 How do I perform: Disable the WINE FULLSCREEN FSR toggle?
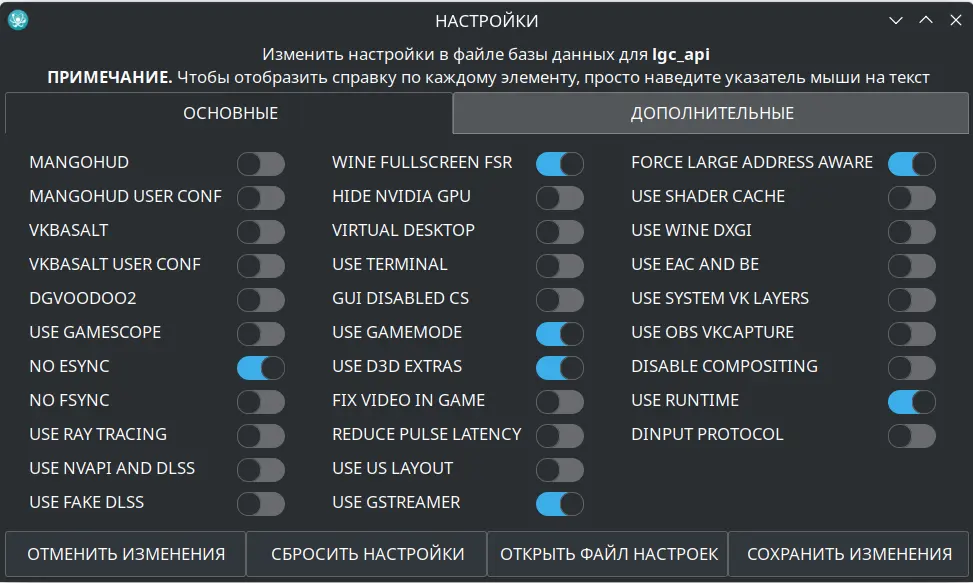[560, 164]
